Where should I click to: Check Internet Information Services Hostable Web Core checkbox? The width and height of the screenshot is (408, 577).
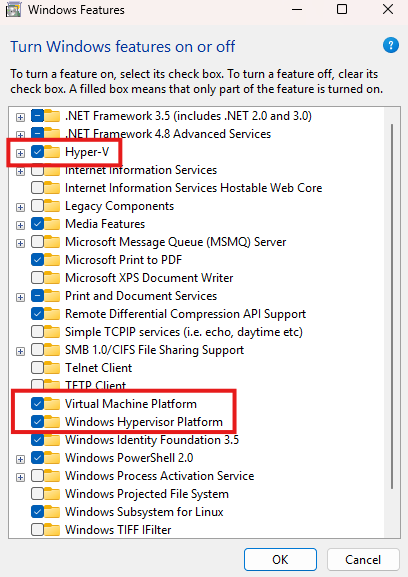(38, 188)
